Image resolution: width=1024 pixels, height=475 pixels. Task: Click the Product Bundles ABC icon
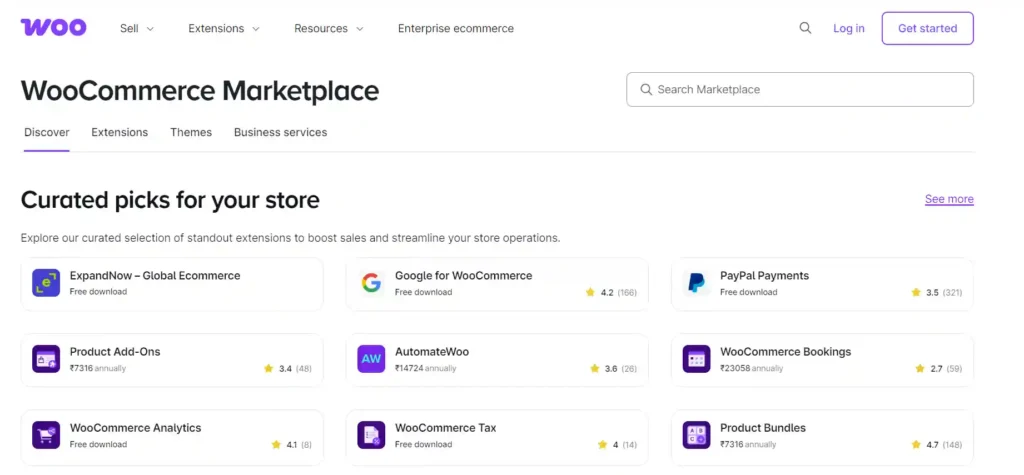[x=696, y=435]
